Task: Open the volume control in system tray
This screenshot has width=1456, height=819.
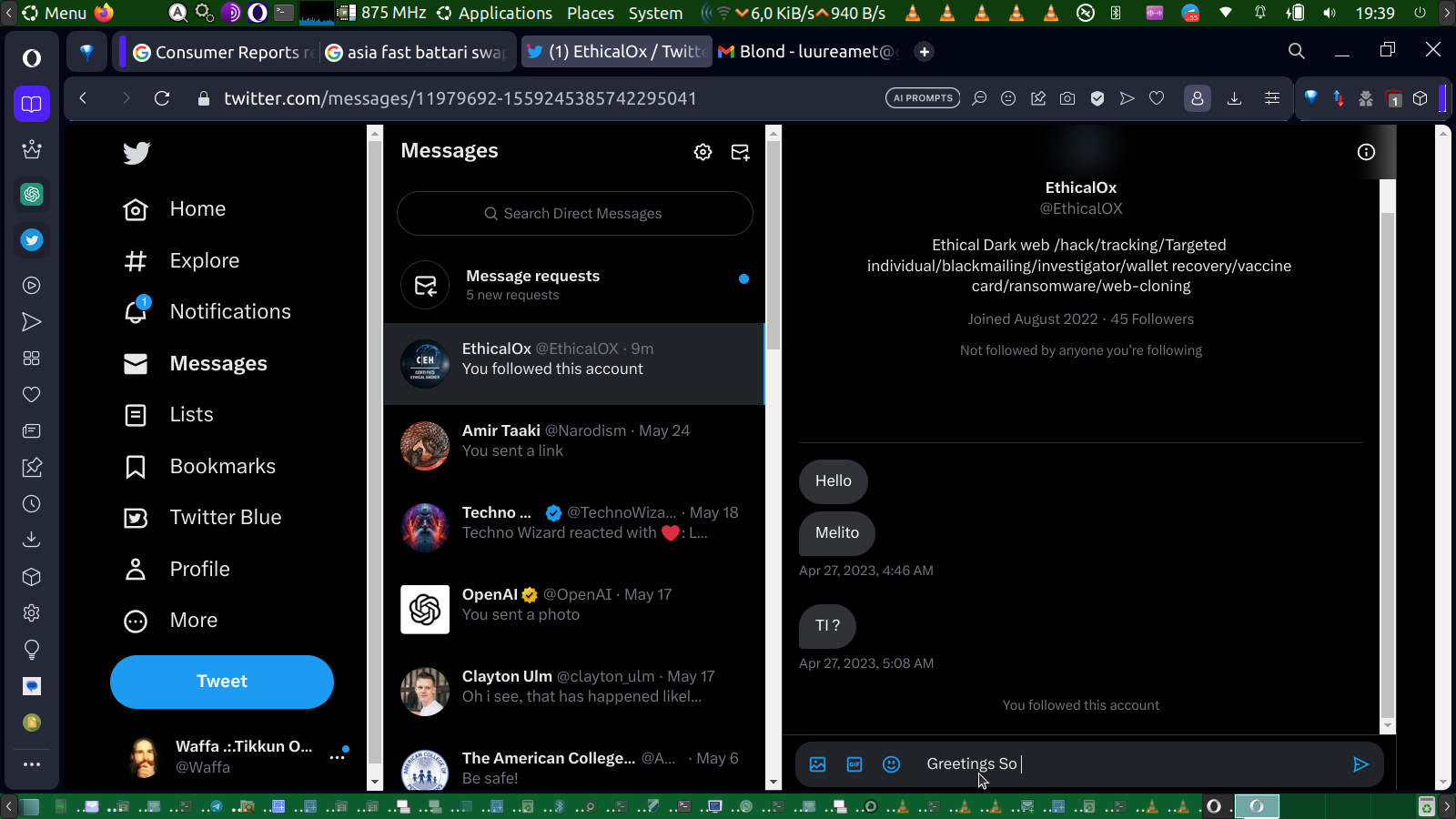Action: (1330, 13)
